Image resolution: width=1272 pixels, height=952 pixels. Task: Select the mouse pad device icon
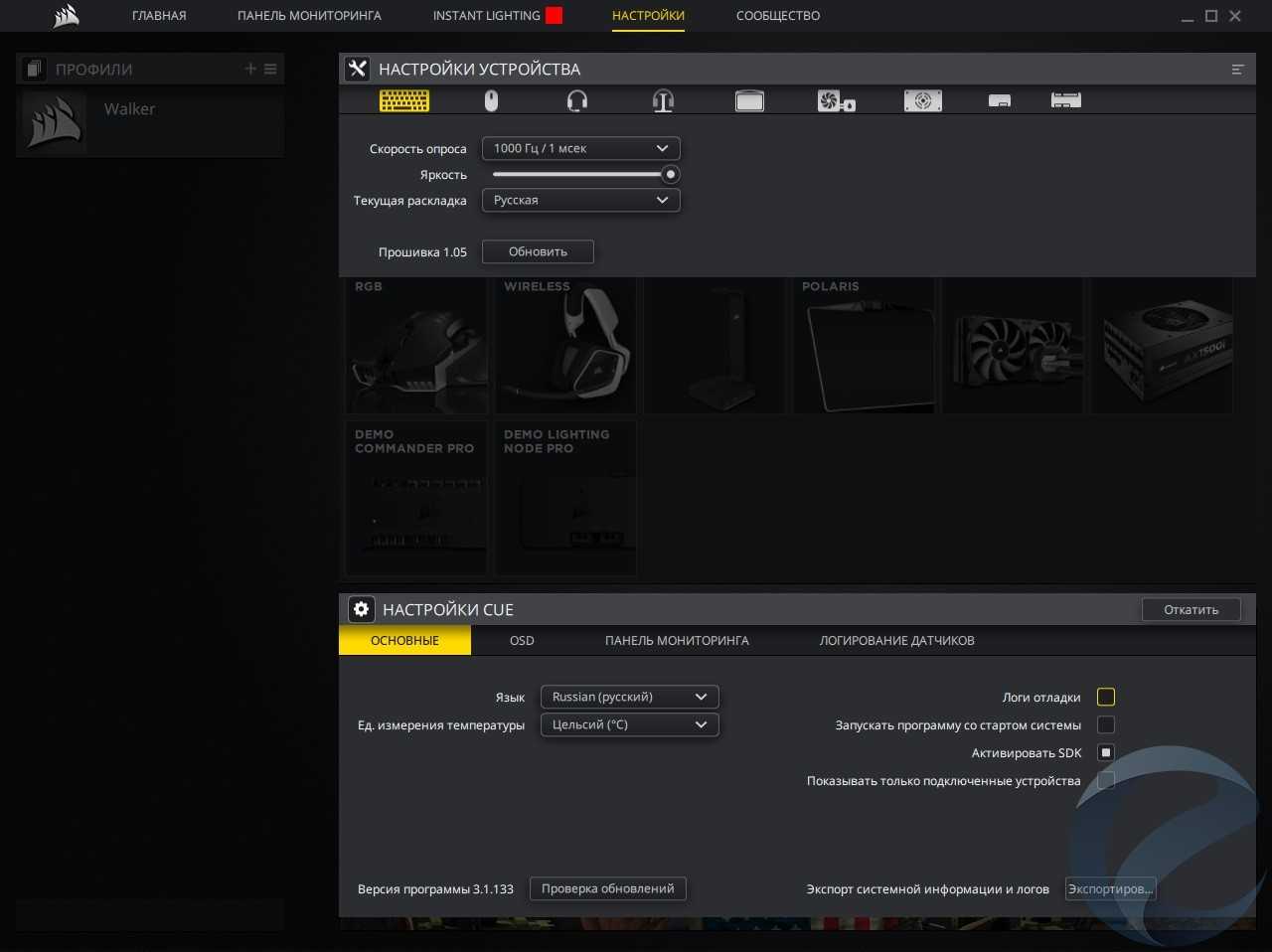tap(749, 100)
